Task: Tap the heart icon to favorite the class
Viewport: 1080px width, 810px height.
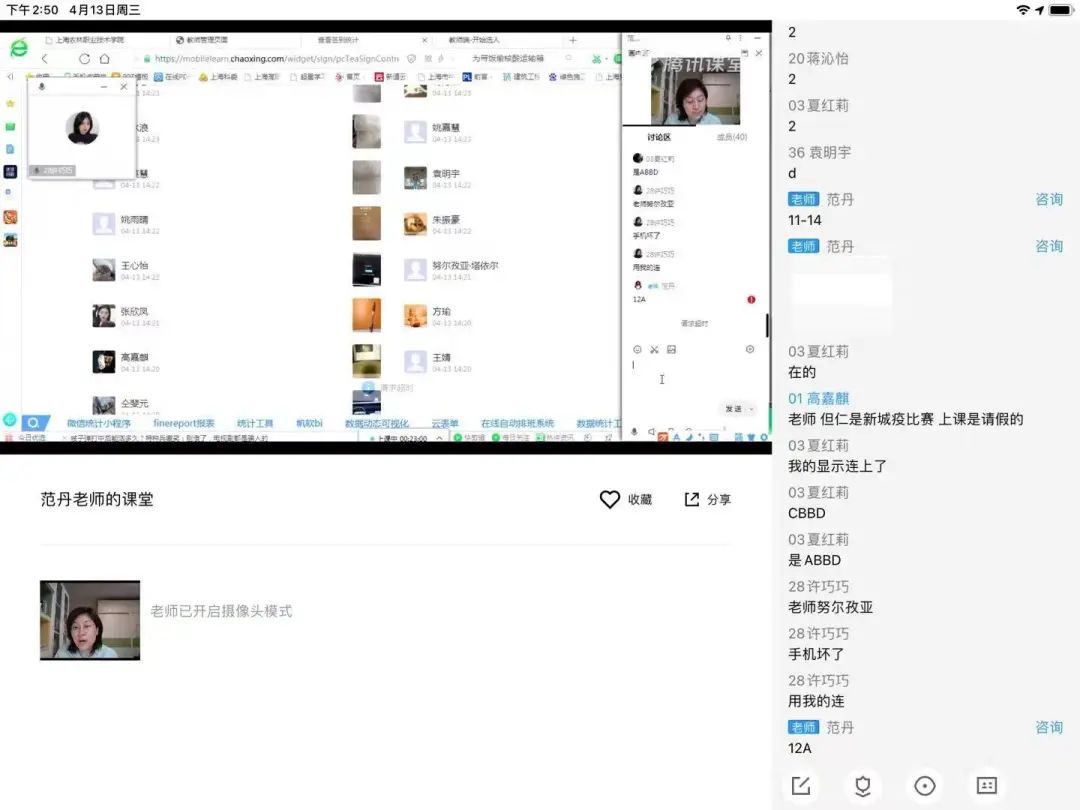Action: (x=609, y=499)
